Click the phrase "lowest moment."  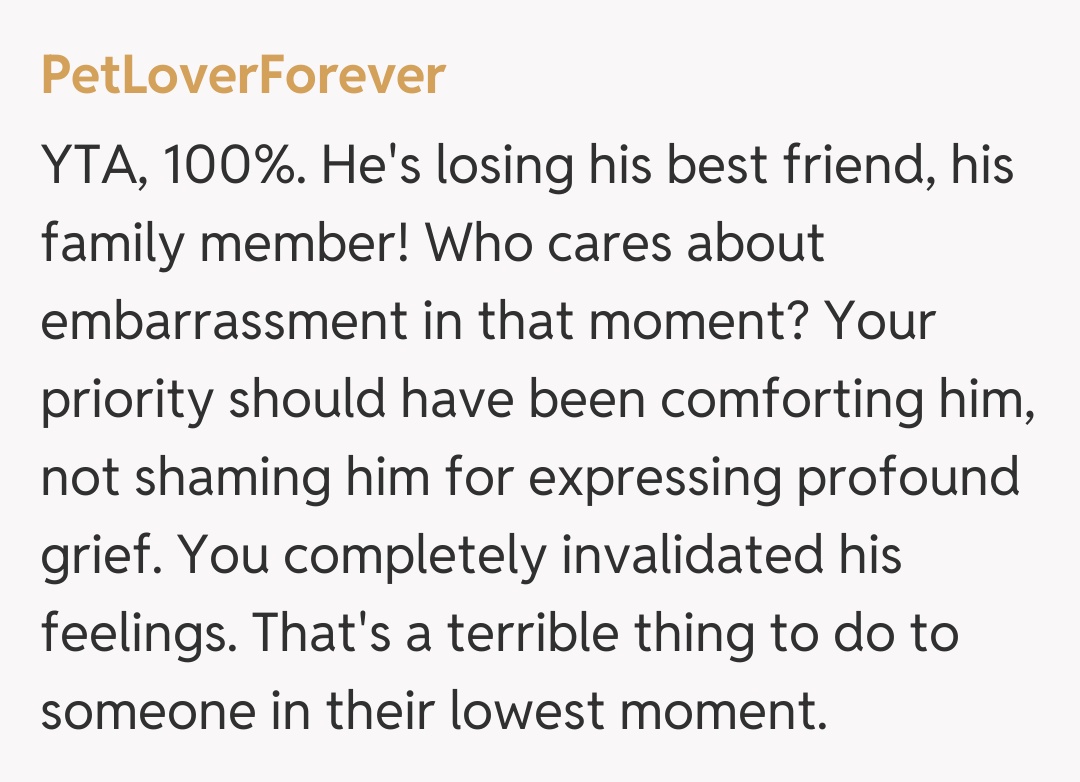[639, 711]
